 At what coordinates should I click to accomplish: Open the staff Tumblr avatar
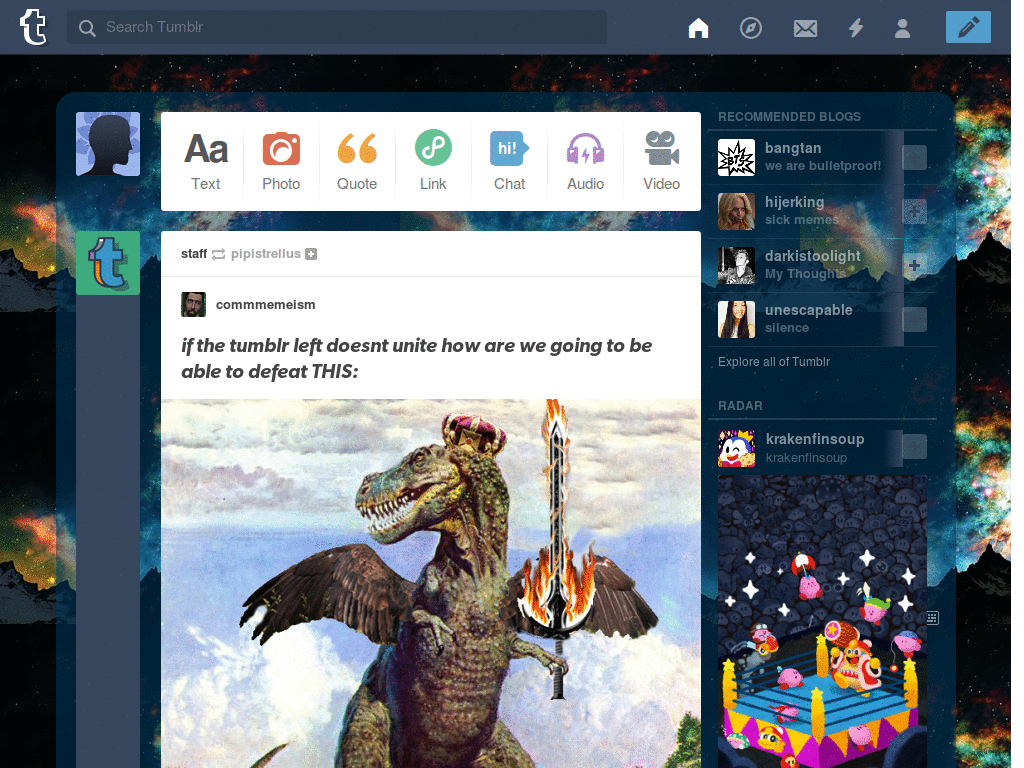(x=108, y=263)
